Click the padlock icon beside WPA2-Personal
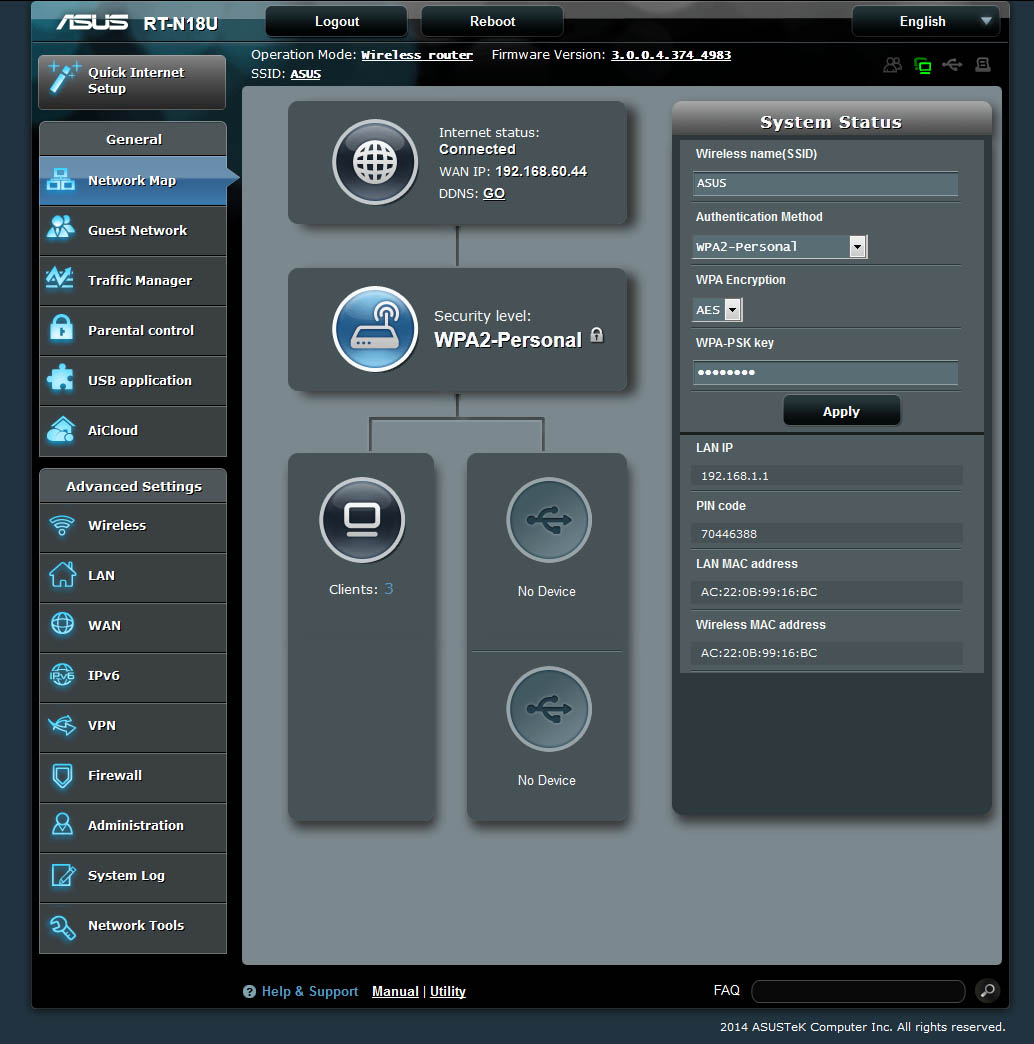Screen dimensions: 1034x1044 pyautogui.click(x=597, y=335)
